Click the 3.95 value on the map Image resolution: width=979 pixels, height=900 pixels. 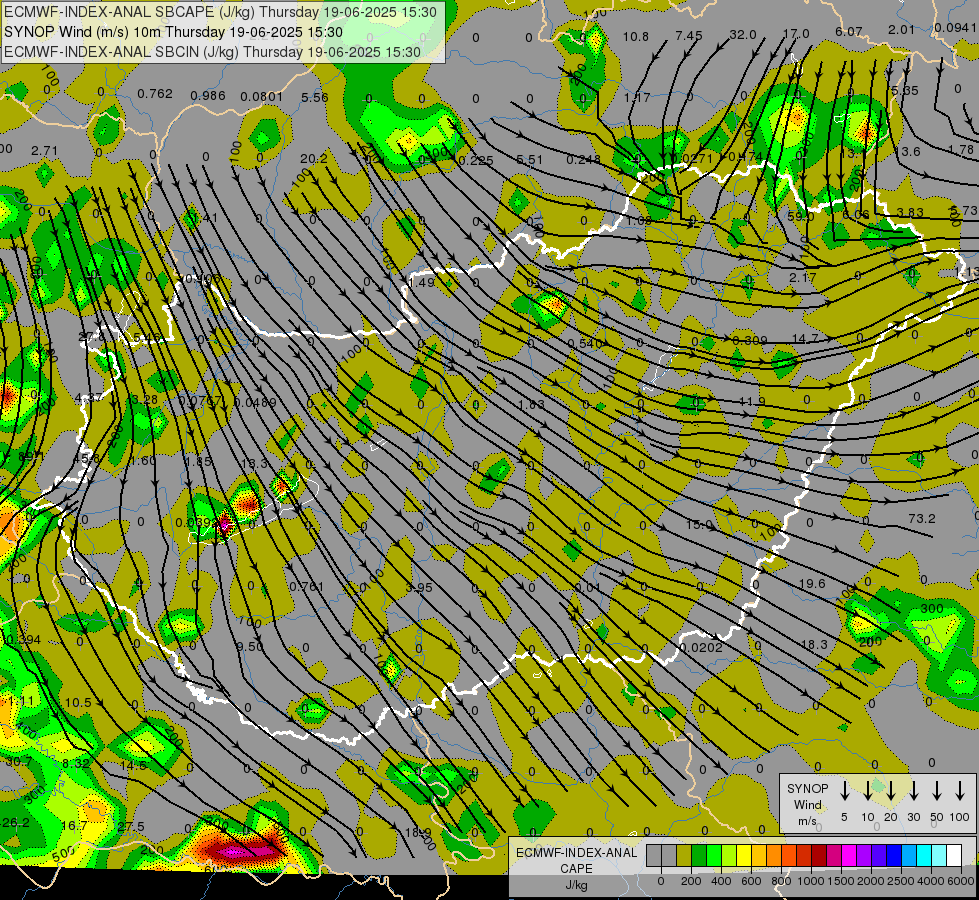tap(419, 588)
